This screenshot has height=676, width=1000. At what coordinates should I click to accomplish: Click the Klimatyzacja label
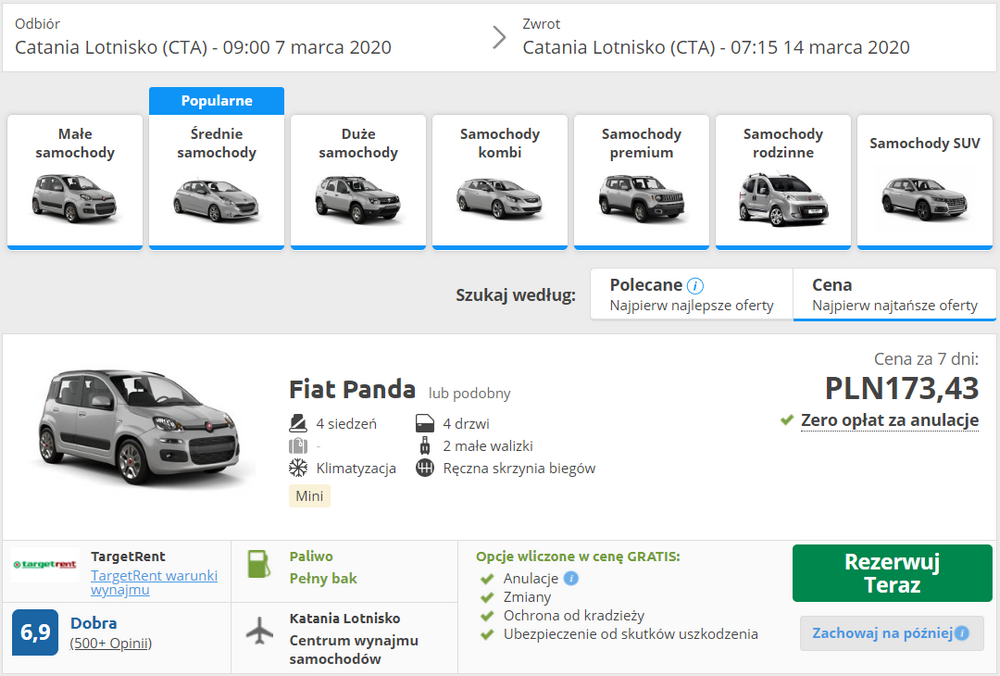(356, 468)
